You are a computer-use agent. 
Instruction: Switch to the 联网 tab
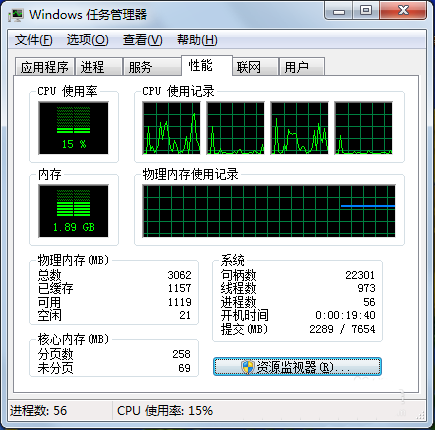[255, 67]
